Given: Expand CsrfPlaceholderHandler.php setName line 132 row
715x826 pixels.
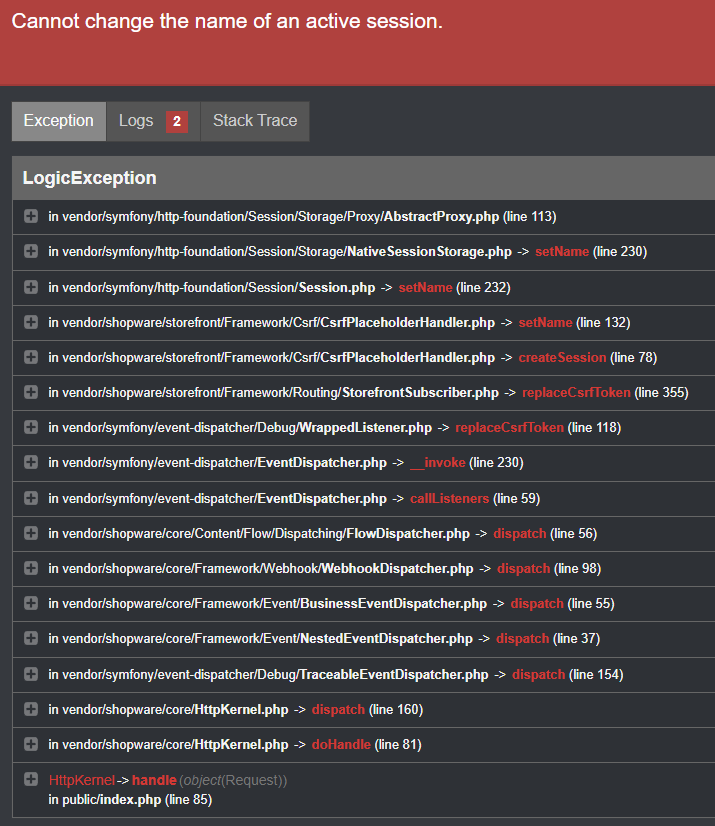Looking at the screenshot, I should click(x=31, y=322).
